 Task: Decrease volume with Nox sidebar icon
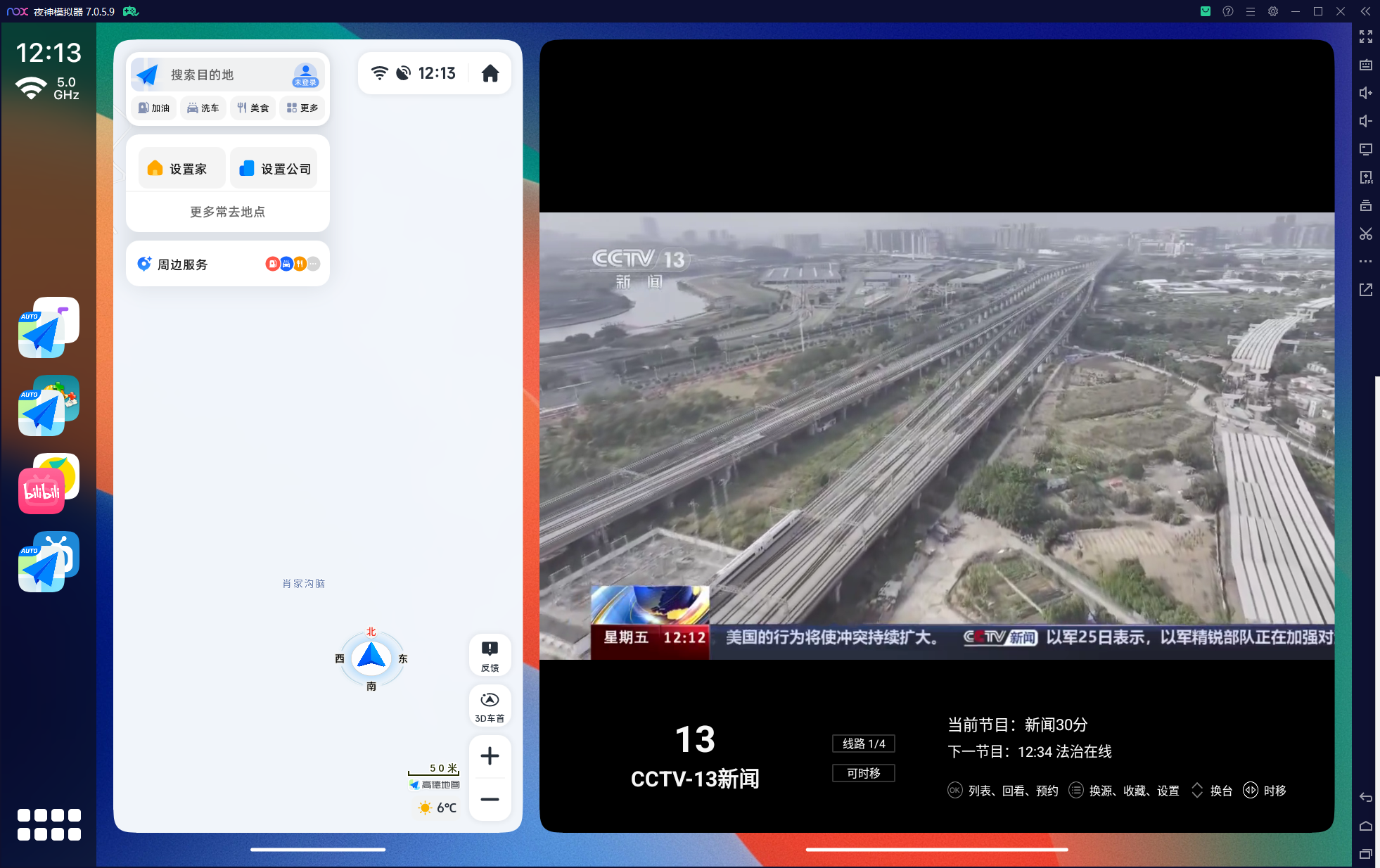pos(1366,121)
